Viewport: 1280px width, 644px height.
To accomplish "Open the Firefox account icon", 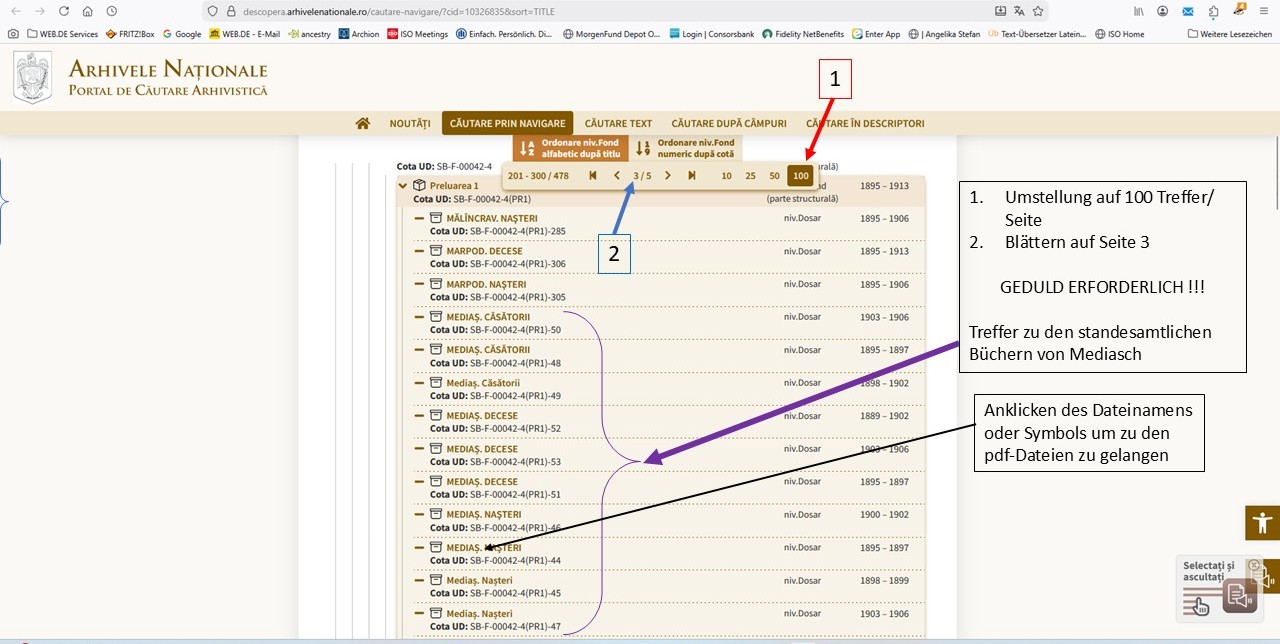I will coord(1163,11).
